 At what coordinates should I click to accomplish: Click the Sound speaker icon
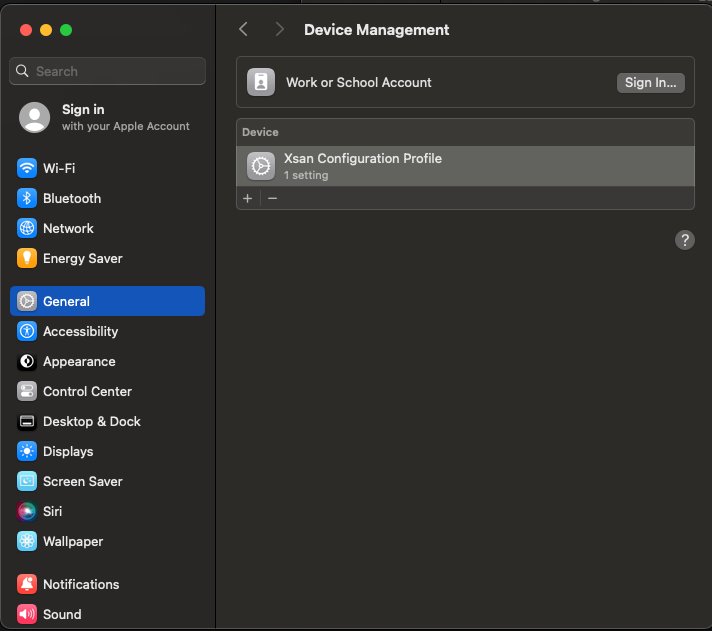pyautogui.click(x=27, y=614)
